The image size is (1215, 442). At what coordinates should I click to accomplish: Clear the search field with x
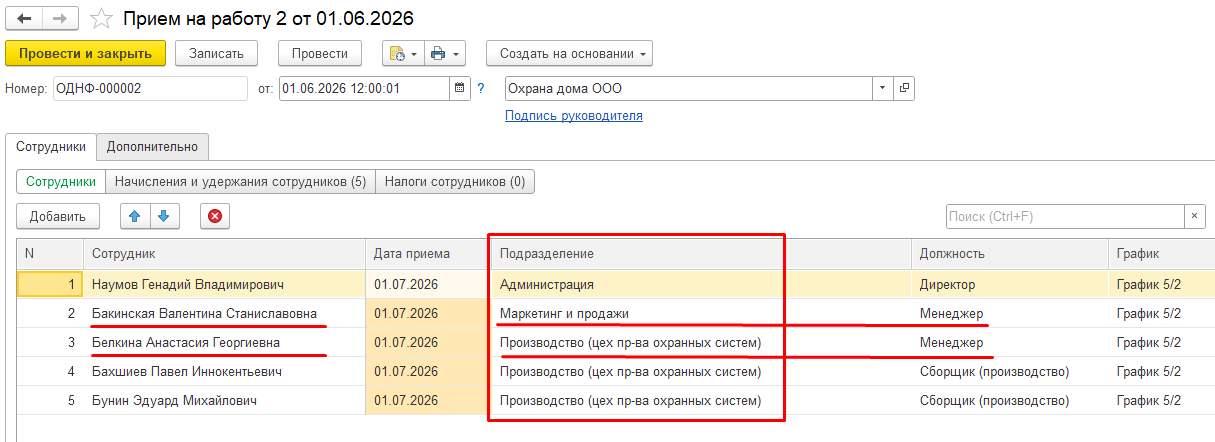[x=1195, y=216]
